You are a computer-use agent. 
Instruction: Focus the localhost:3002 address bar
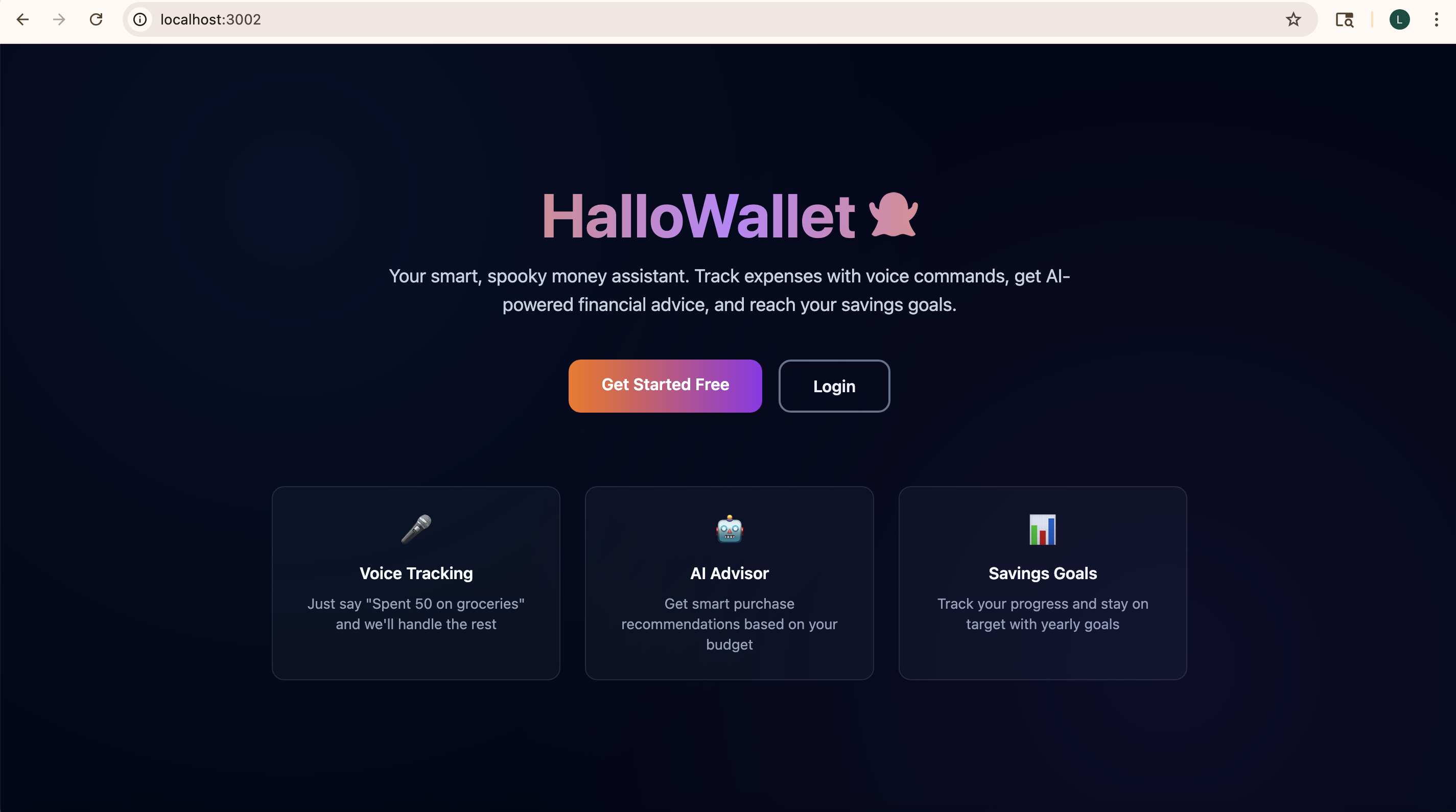coord(707,20)
